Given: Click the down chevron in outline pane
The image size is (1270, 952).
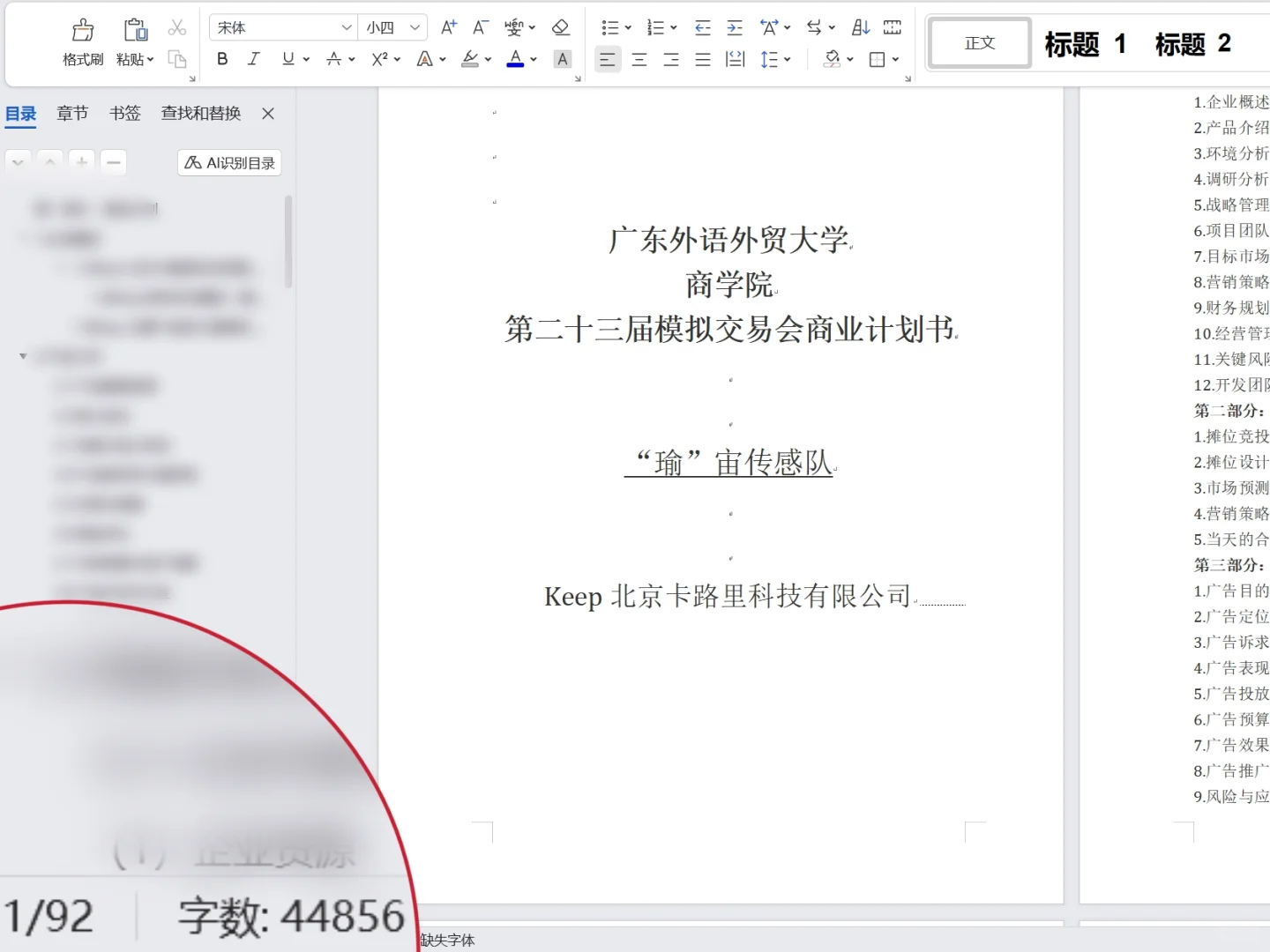Looking at the screenshot, I should (18, 162).
